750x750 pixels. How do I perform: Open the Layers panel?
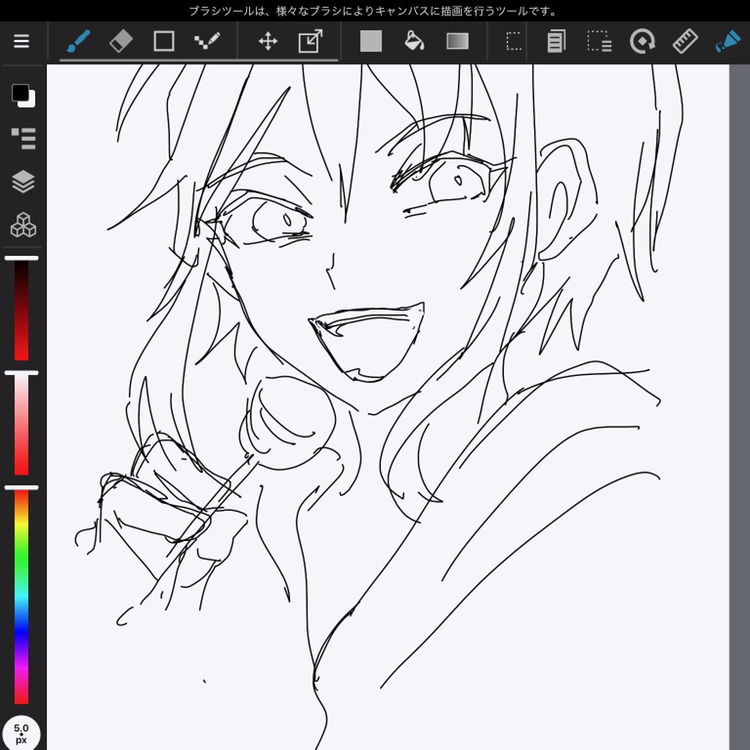click(23, 182)
